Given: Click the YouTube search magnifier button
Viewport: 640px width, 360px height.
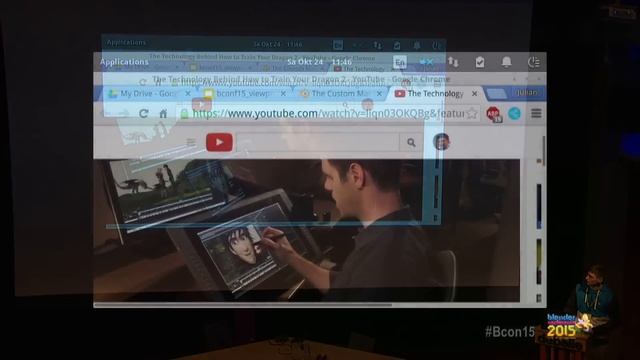Looking at the screenshot, I should [x=411, y=142].
